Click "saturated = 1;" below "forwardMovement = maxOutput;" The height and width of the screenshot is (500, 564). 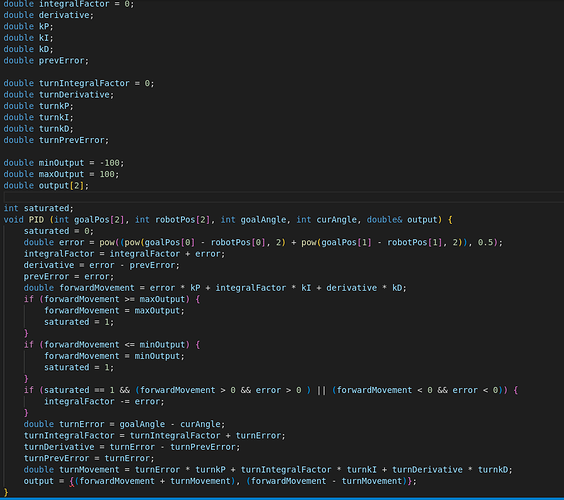[79, 322]
